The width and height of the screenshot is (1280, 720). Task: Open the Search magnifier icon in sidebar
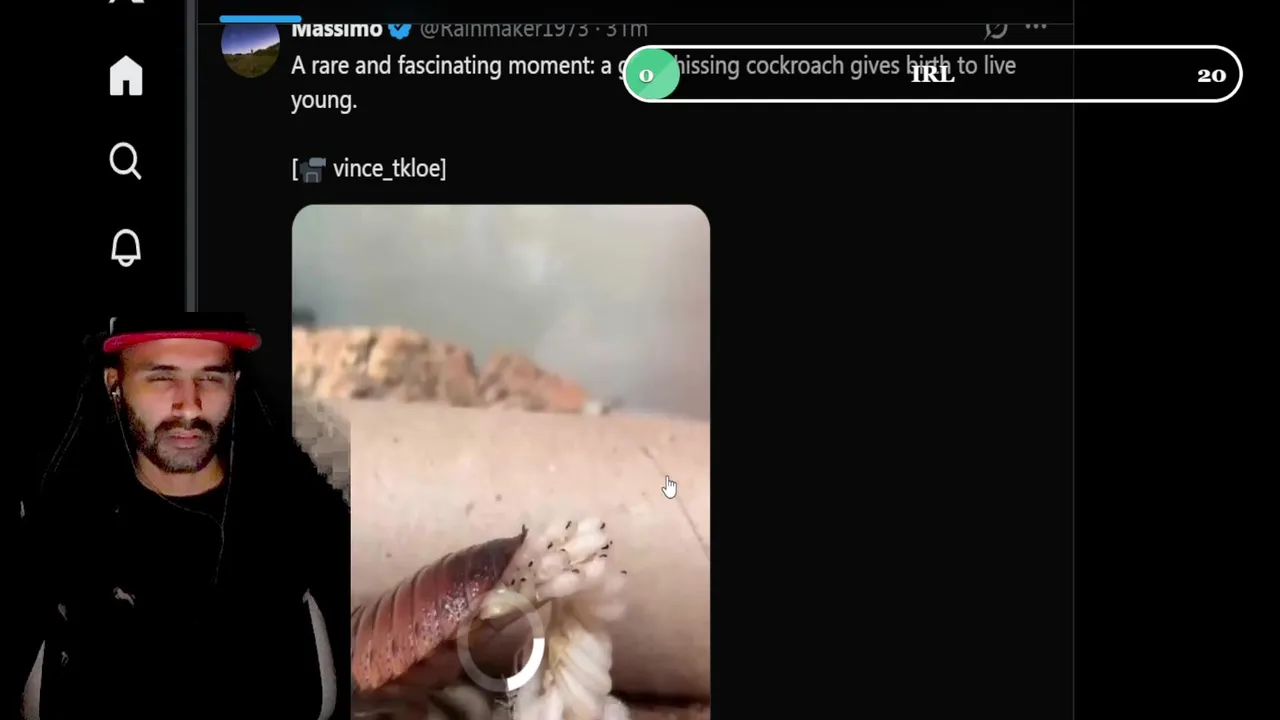click(126, 161)
